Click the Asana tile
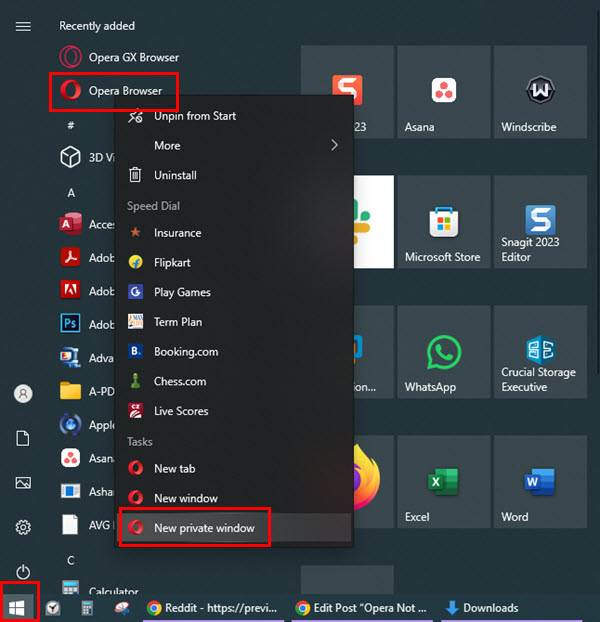 (x=443, y=92)
